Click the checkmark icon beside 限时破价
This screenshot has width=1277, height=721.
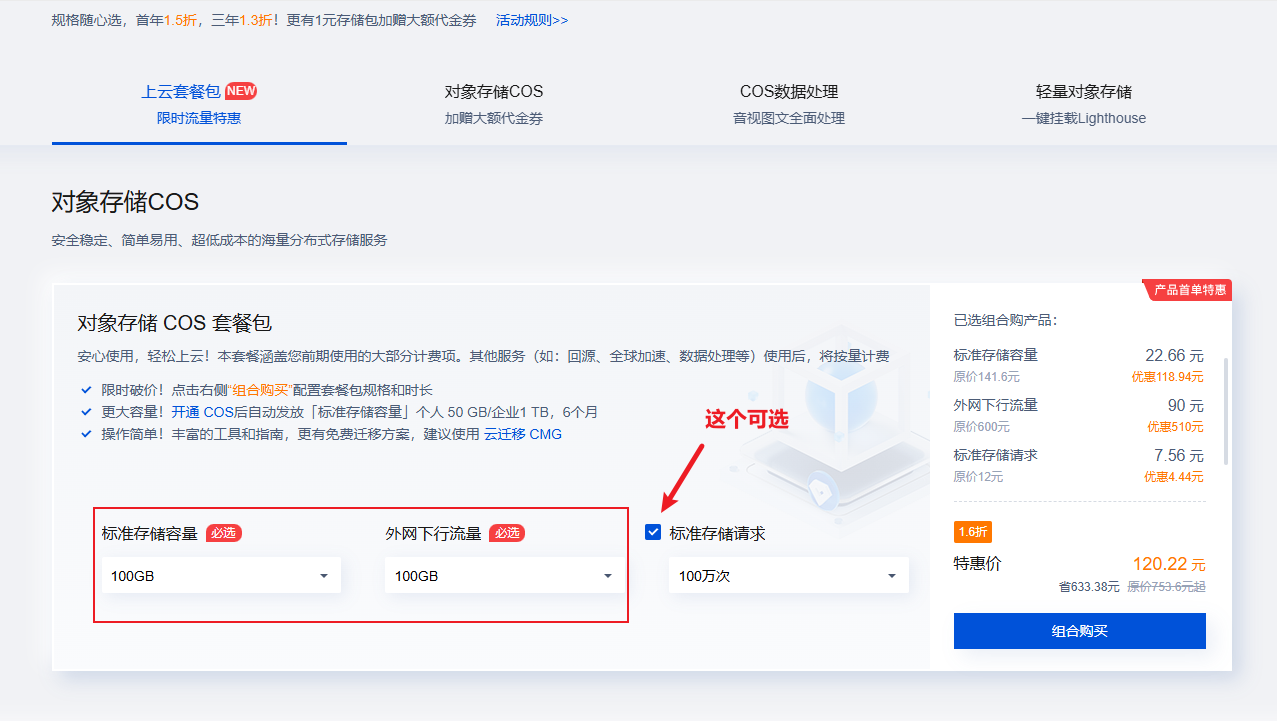click(86, 390)
